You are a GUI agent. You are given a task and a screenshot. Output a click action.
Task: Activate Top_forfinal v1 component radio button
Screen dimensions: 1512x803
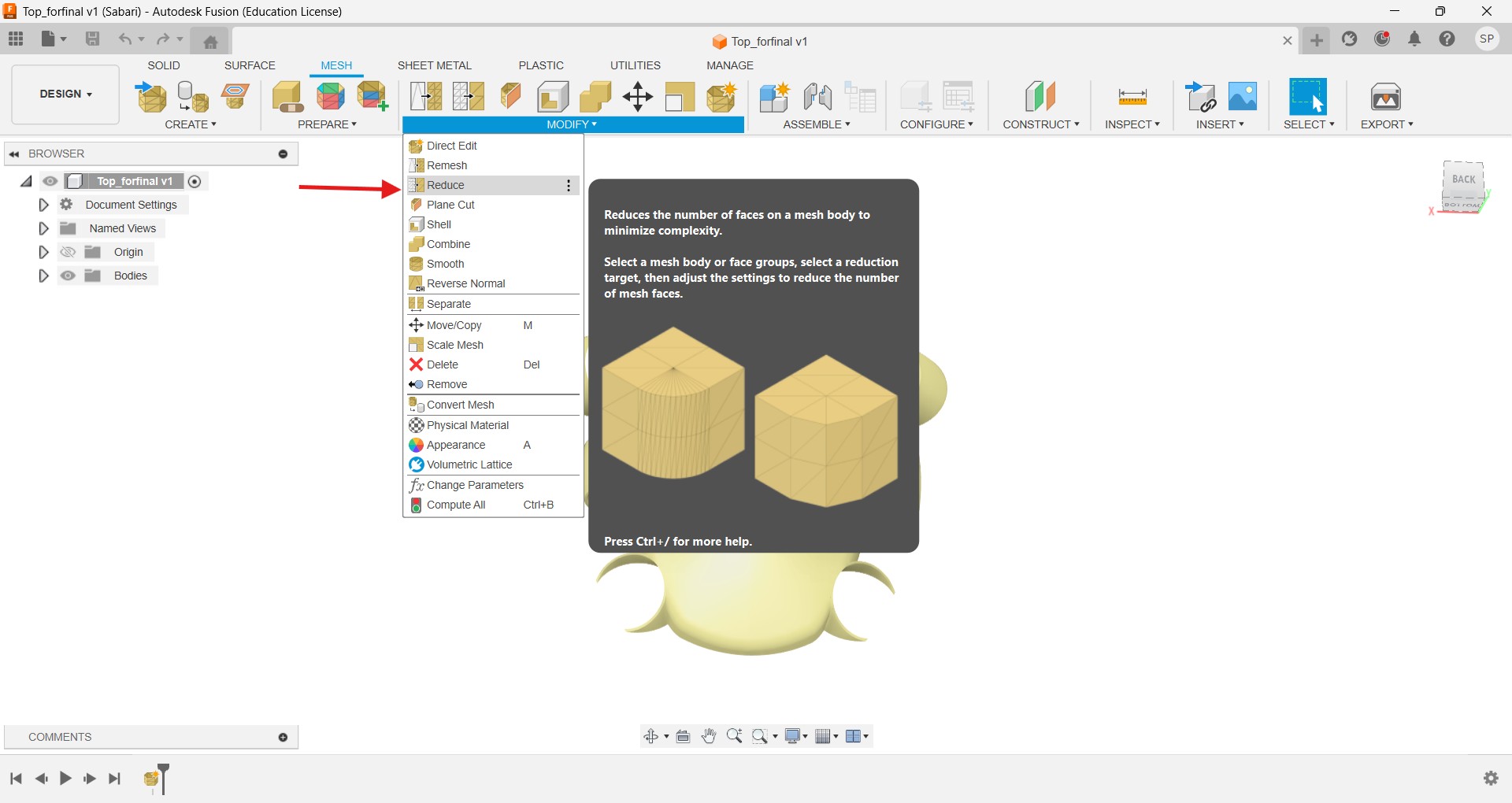coord(195,181)
